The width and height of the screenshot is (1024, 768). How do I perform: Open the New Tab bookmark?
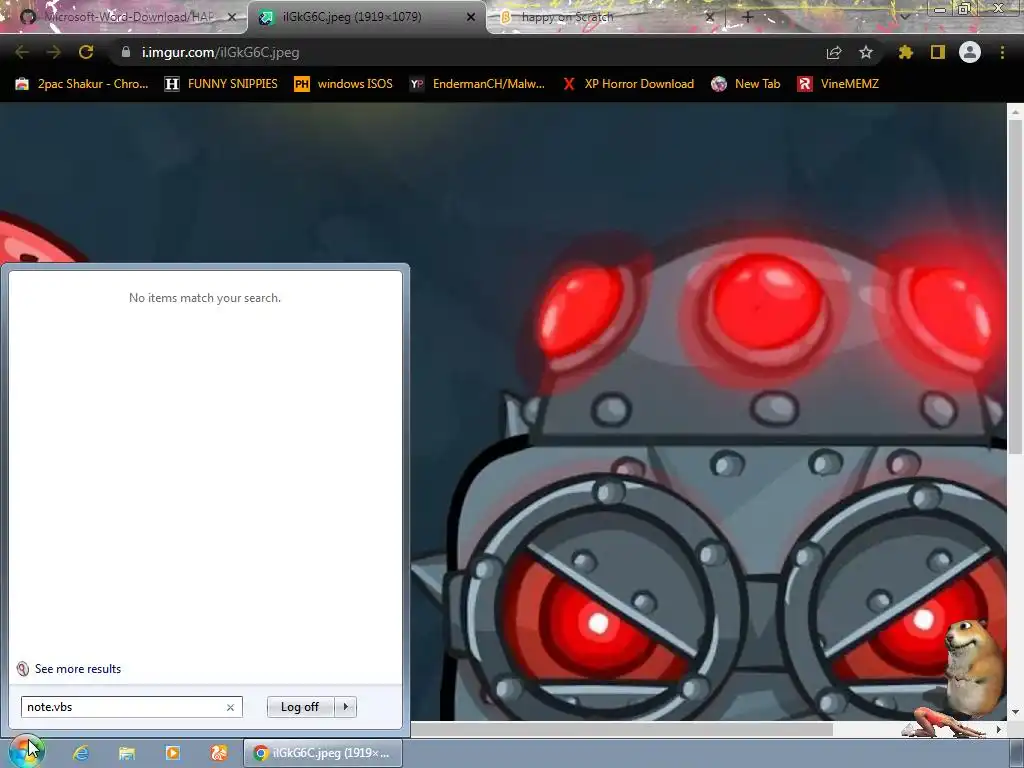click(x=746, y=84)
